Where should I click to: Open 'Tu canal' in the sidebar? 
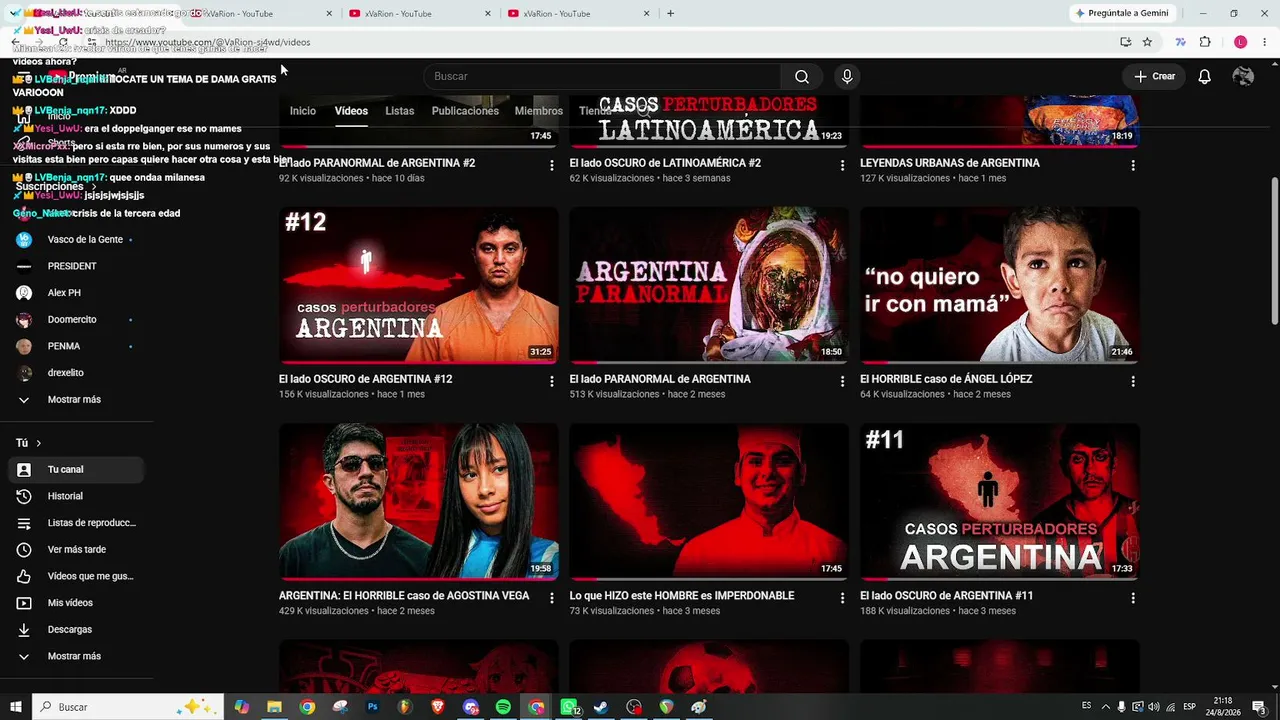click(x=76, y=470)
